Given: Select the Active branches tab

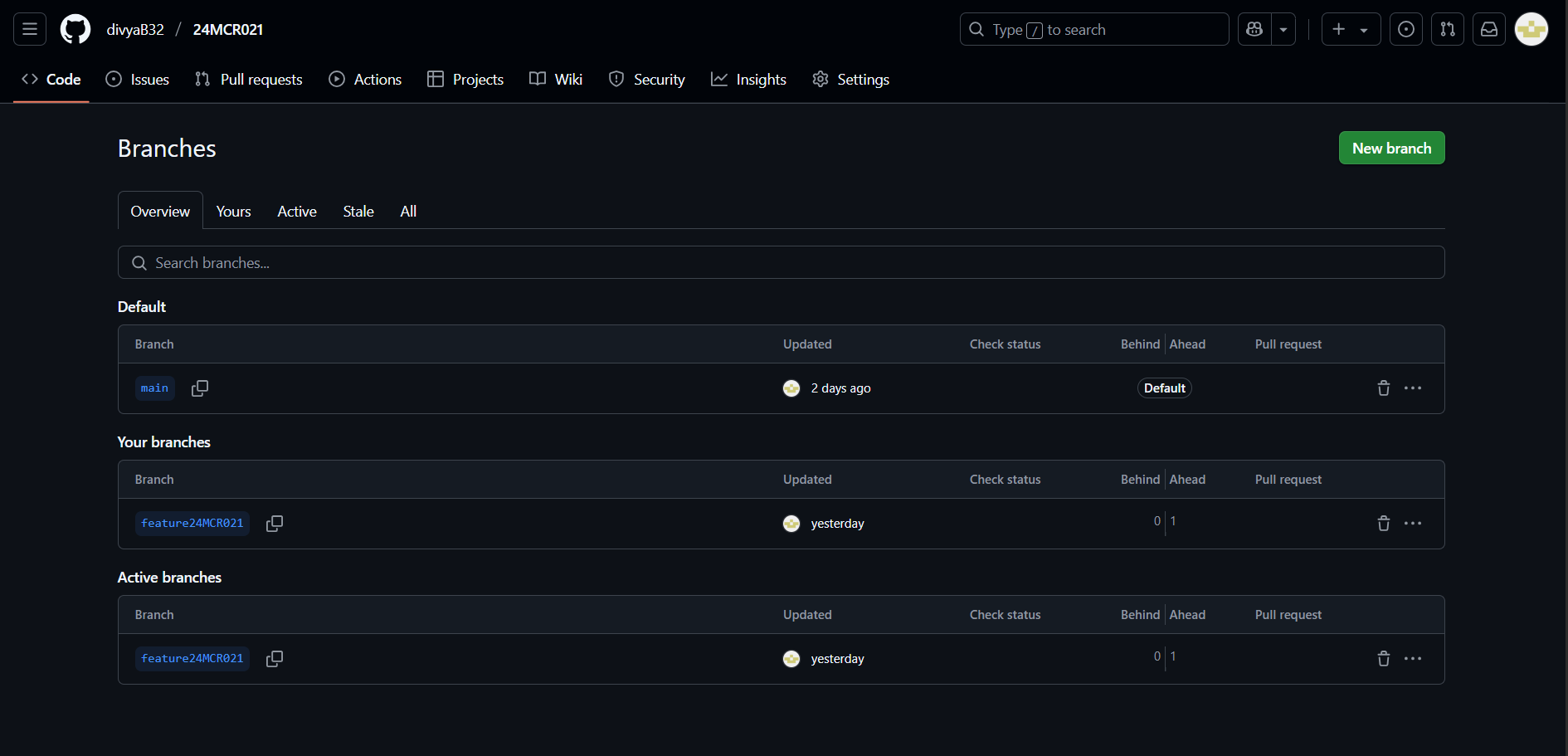Looking at the screenshot, I should tap(297, 211).
